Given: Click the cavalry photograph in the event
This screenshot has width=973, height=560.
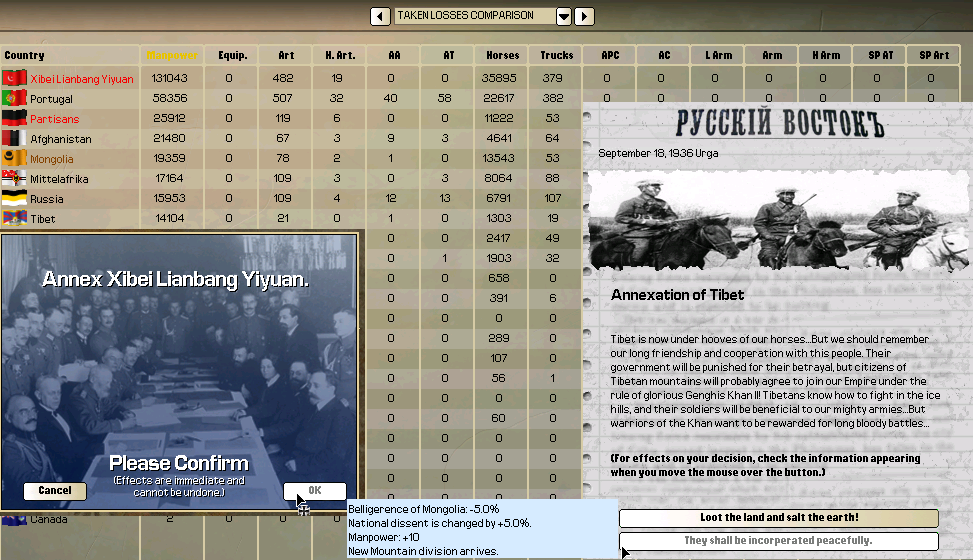Looking at the screenshot, I should coord(778,221).
